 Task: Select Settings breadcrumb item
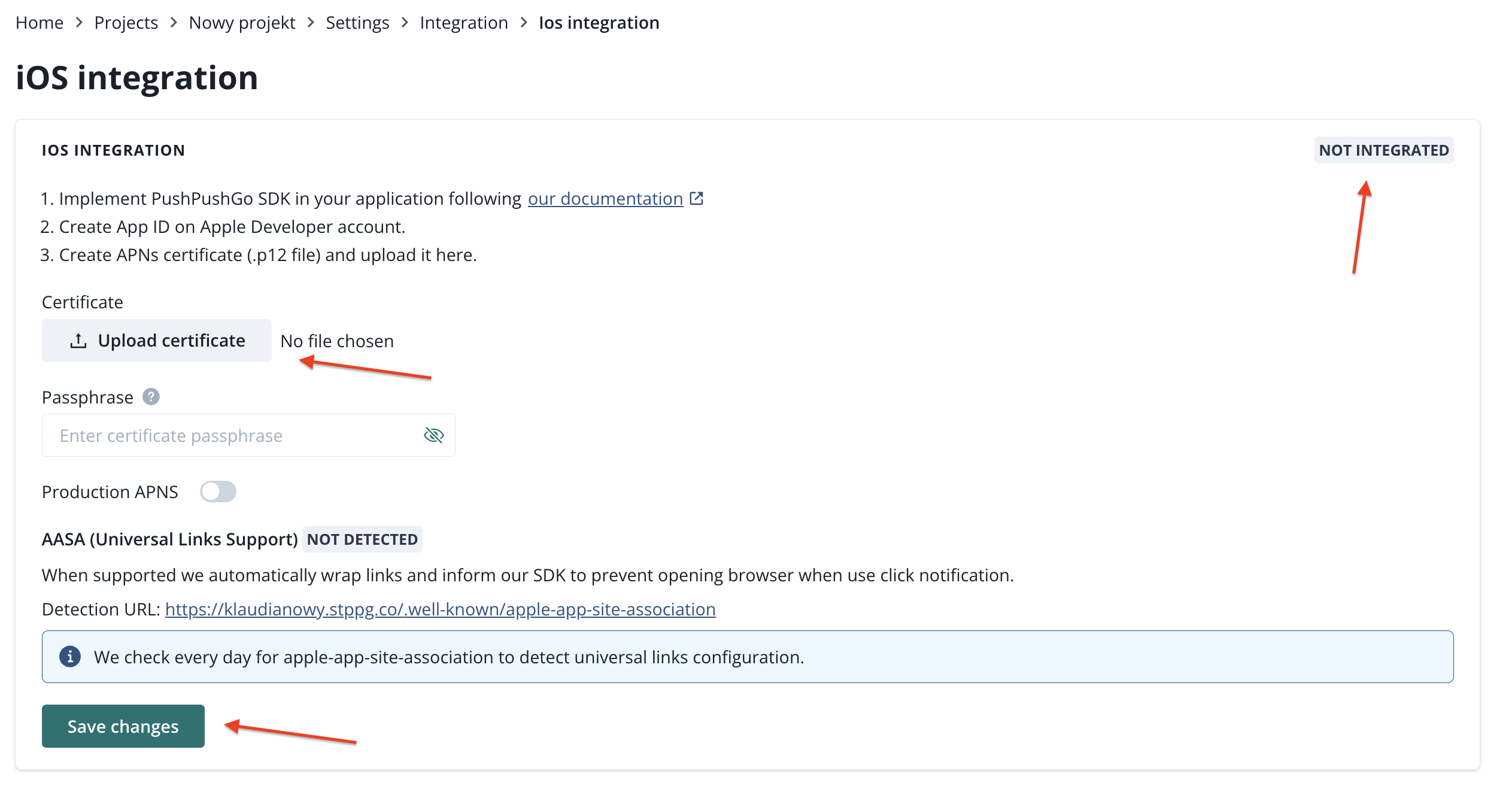click(357, 23)
